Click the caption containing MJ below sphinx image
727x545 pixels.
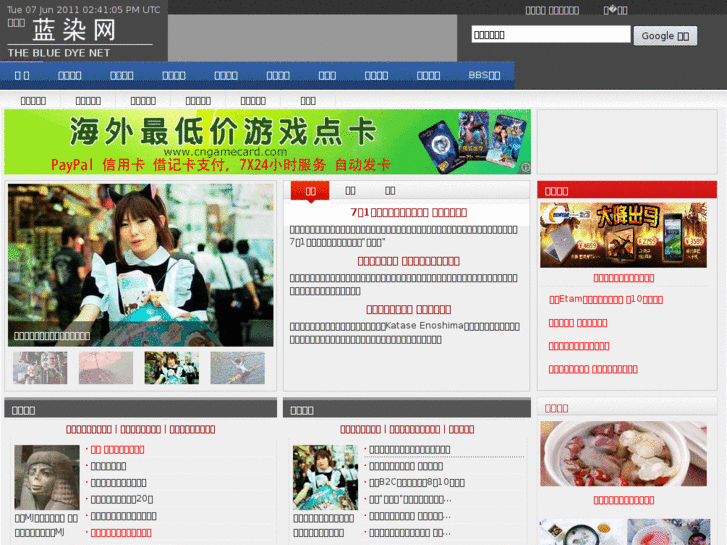[46, 525]
